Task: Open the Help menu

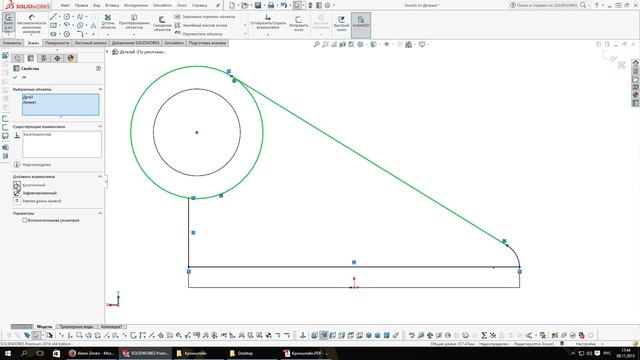Action: 199,5
